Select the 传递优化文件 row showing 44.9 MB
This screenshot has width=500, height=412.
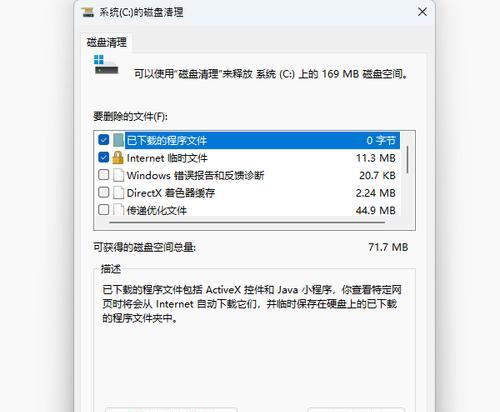click(247, 210)
